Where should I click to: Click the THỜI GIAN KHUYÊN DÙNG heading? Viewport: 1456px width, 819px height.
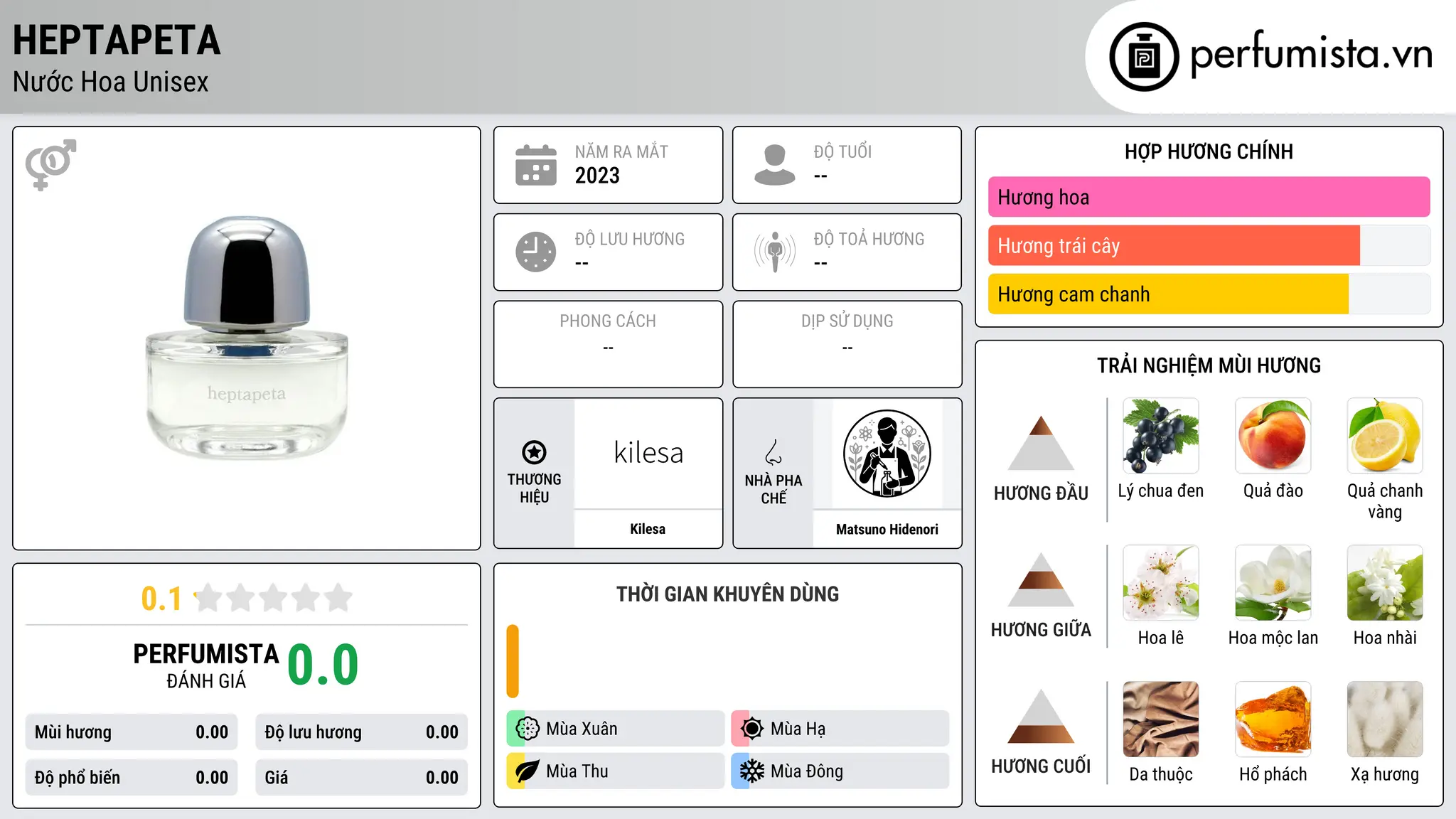727,594
